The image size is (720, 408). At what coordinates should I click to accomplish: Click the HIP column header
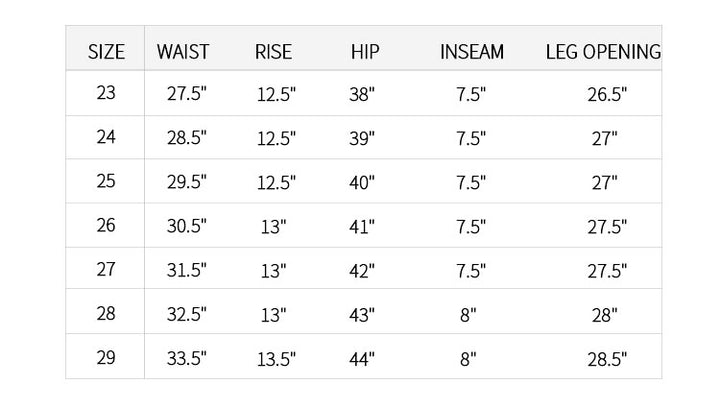(x=365, y=52)
